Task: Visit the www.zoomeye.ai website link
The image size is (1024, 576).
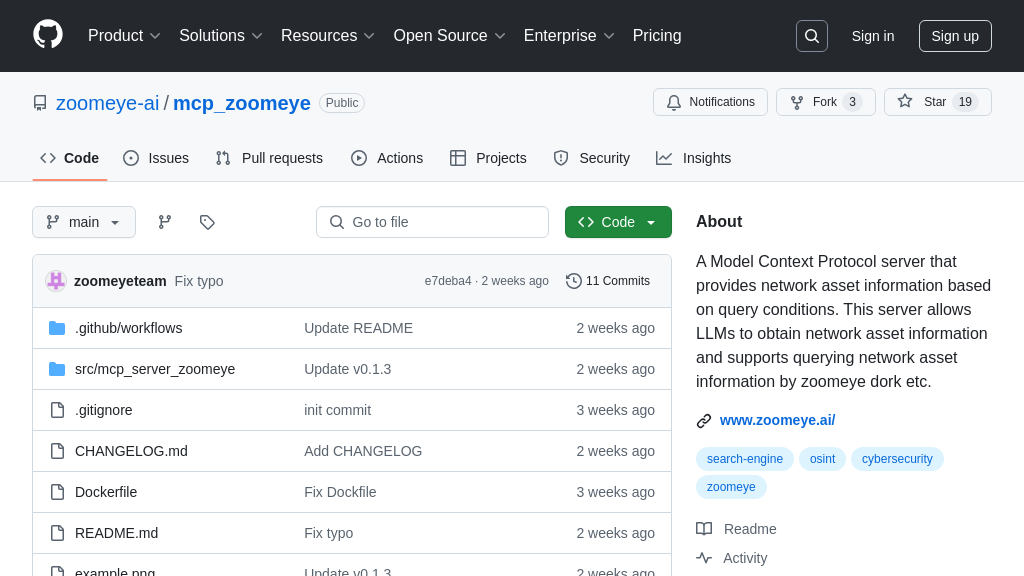Action: coord(777,421)
